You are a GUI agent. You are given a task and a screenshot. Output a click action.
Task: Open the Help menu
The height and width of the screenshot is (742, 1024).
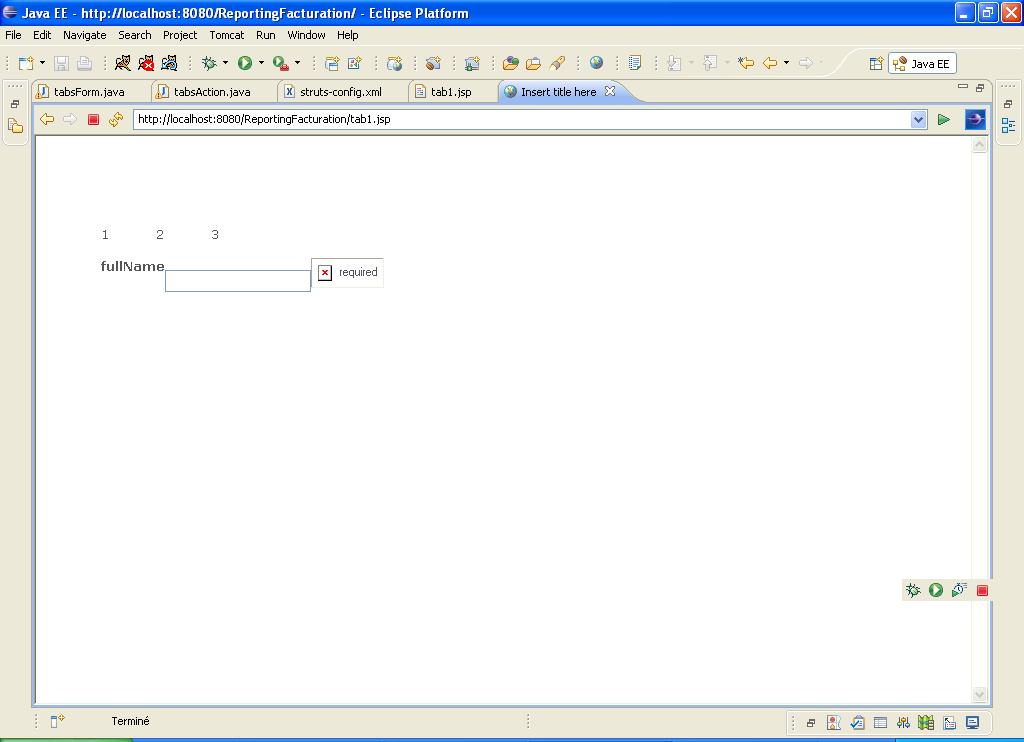(x=347, y=35)
